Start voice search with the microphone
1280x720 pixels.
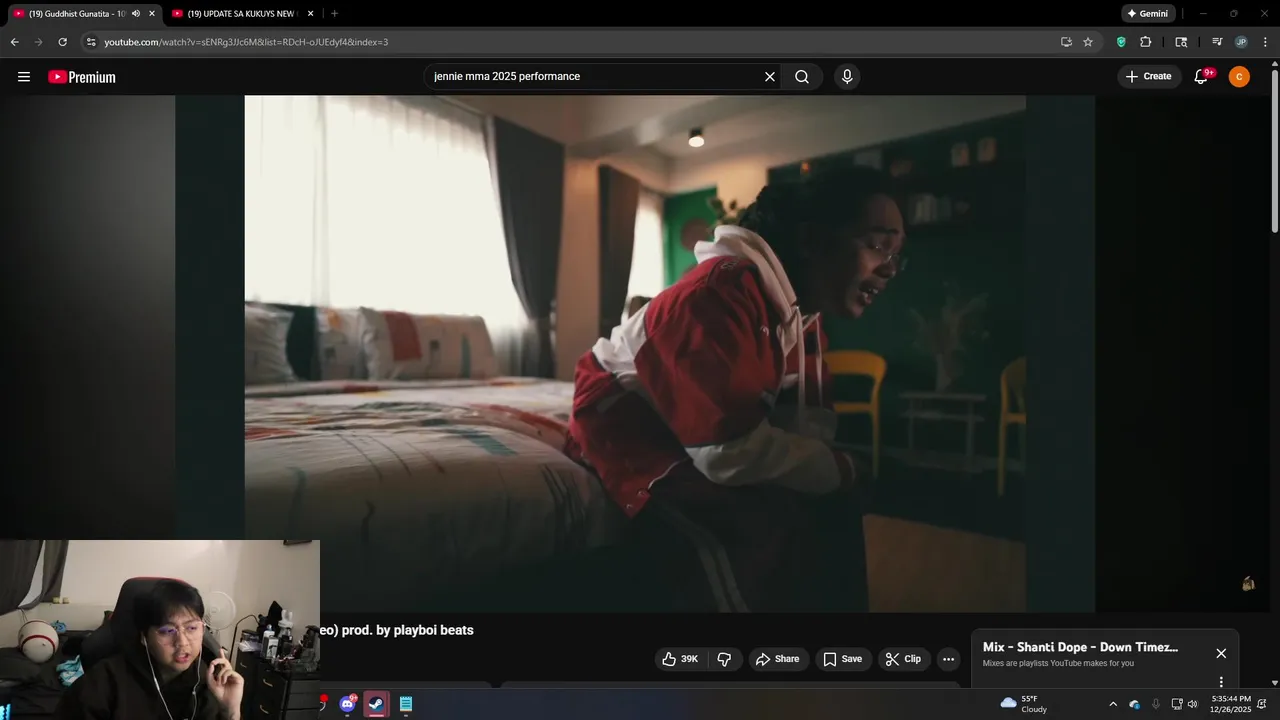coord(847,77)
